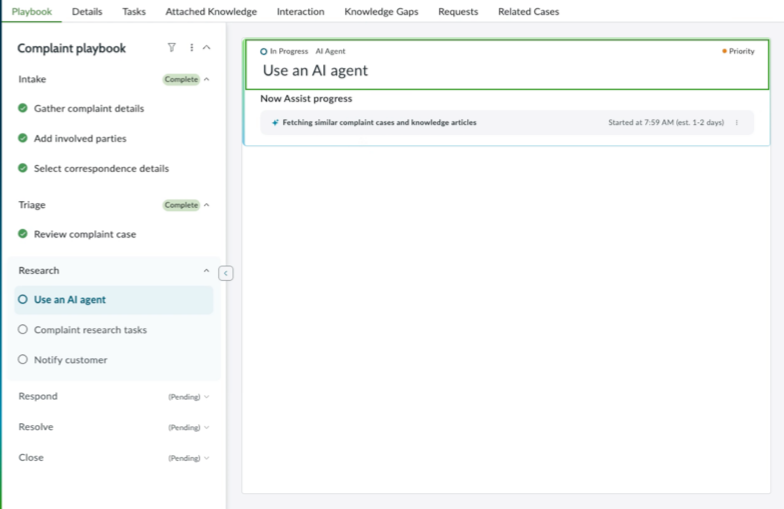The image size is (784, 509).
Task: Click the Pending label for the Close stage
Action: coord(184,458)
